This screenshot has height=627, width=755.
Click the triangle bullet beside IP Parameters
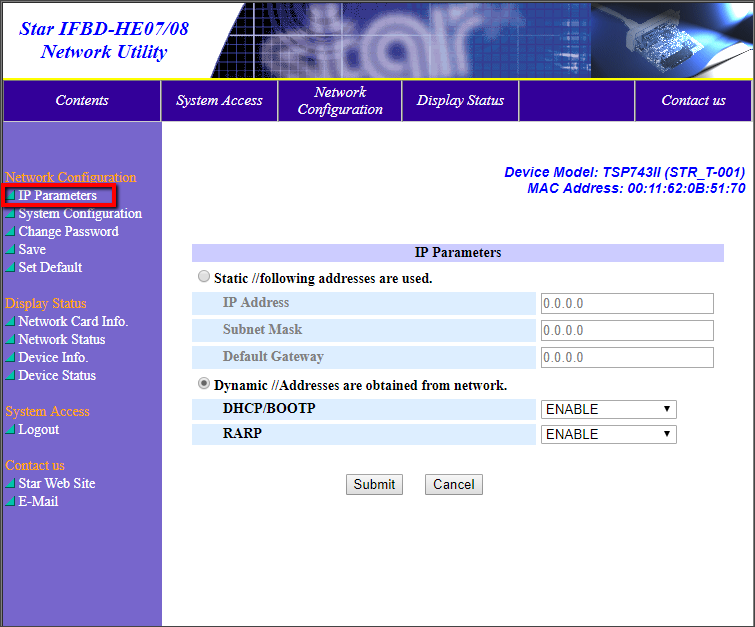[x=10, y=196]
